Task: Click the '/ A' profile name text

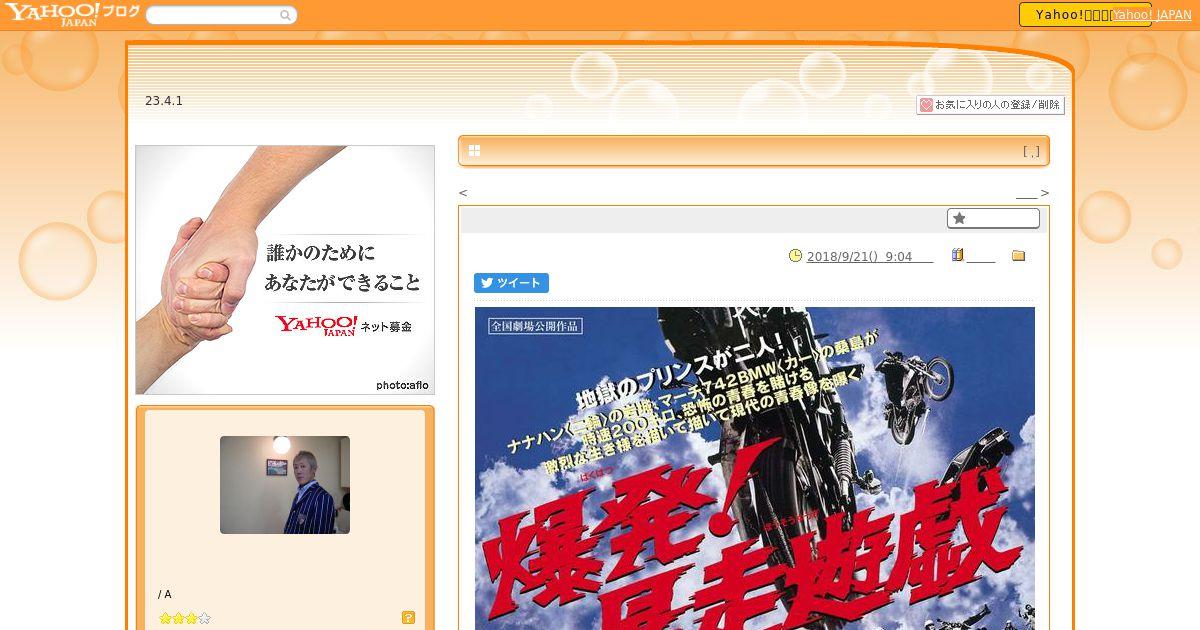Action: click(165, 594)
